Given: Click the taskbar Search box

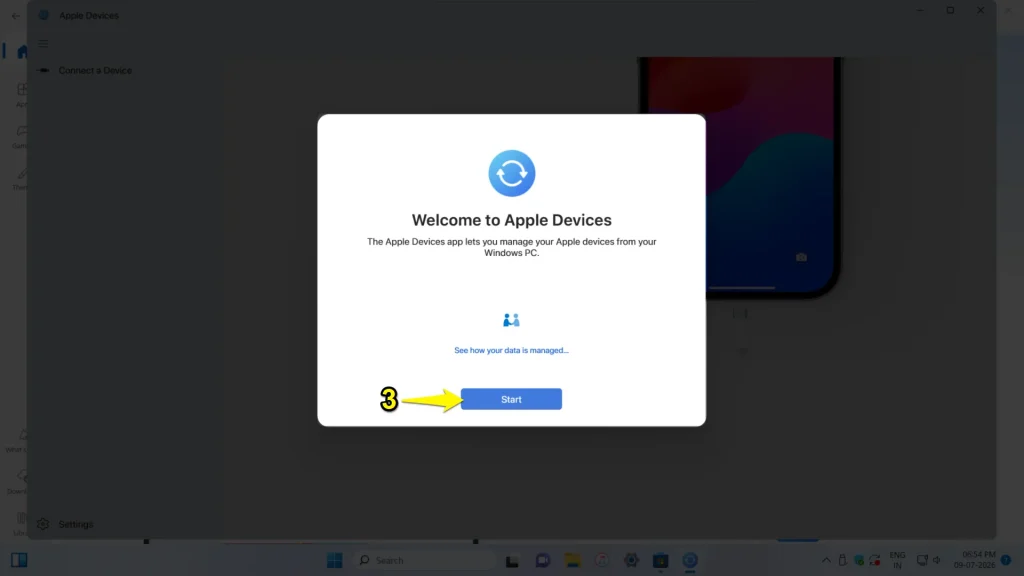Looking at the screenshot, I should click(x=424, y=560).
